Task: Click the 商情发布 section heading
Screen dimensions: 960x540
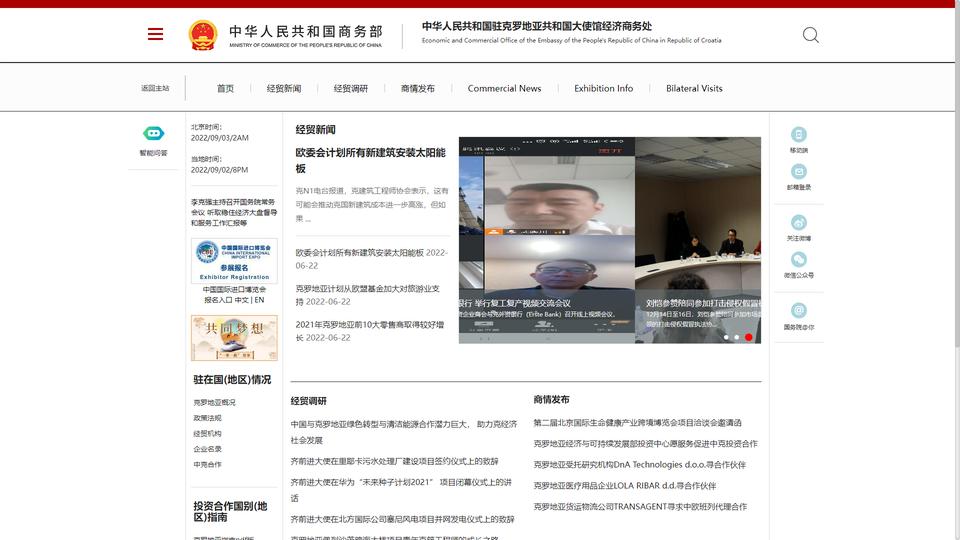Action: 552,399
